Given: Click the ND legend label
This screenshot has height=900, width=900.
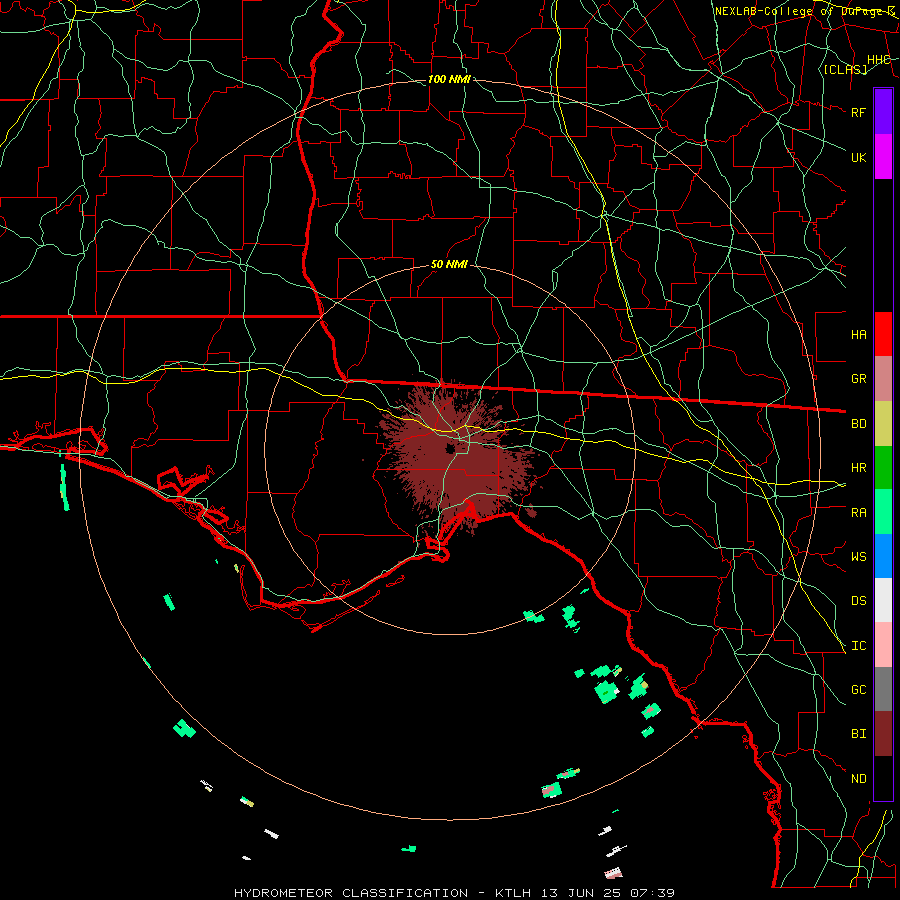Looking at the screenshot, I should 858,779.
